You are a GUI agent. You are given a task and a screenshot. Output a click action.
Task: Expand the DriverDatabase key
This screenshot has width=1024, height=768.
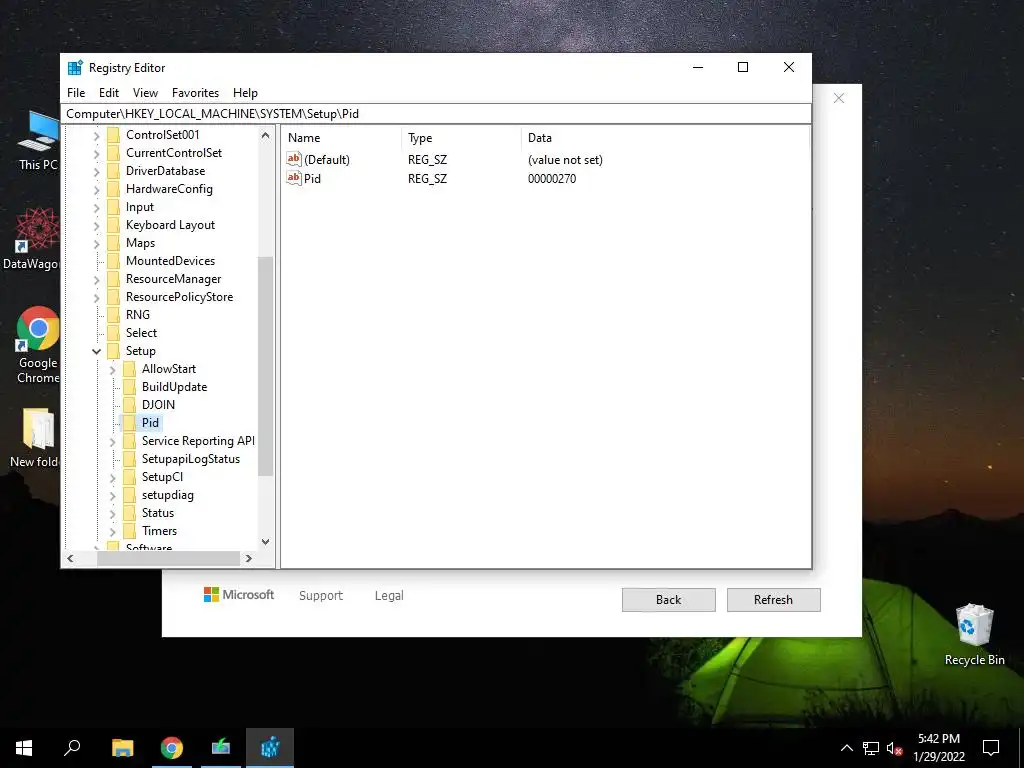pos(97,171)
